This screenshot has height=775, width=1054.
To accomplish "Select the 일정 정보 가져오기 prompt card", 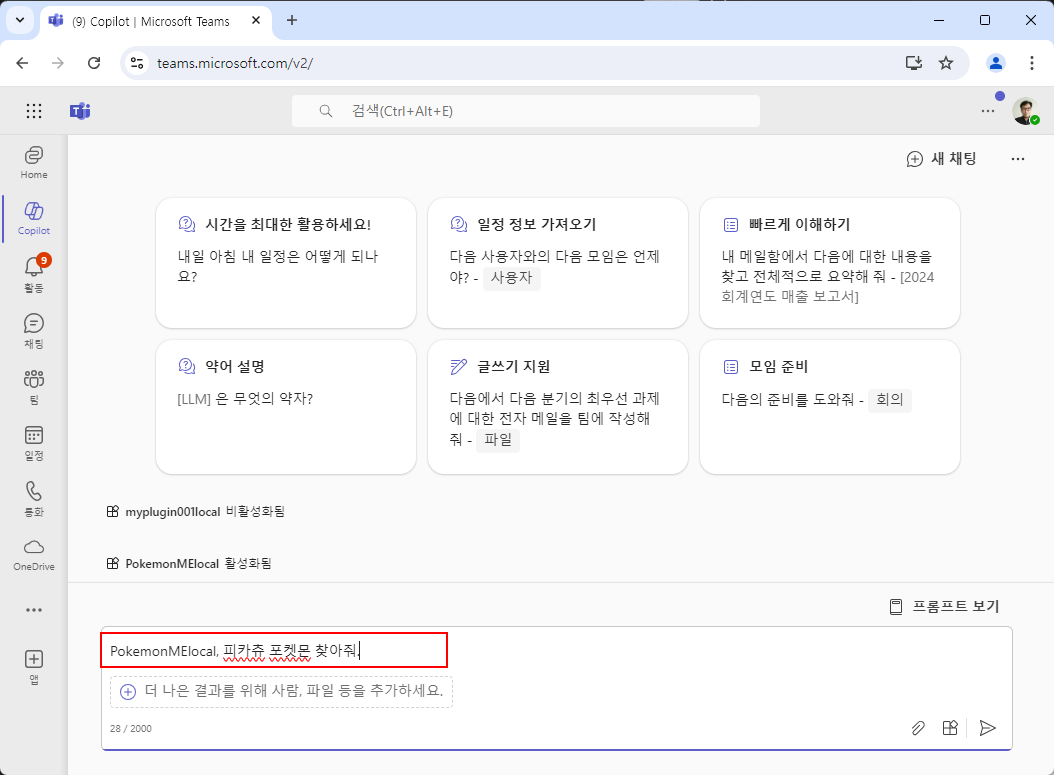I will (558, 263).
